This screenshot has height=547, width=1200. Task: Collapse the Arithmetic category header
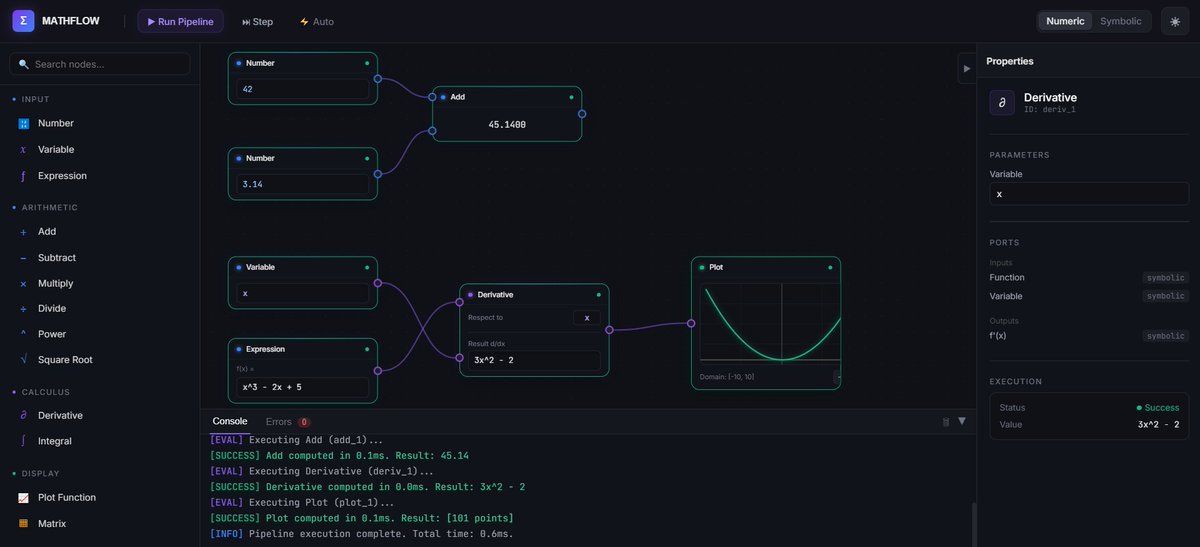click(x=44, y=207)
